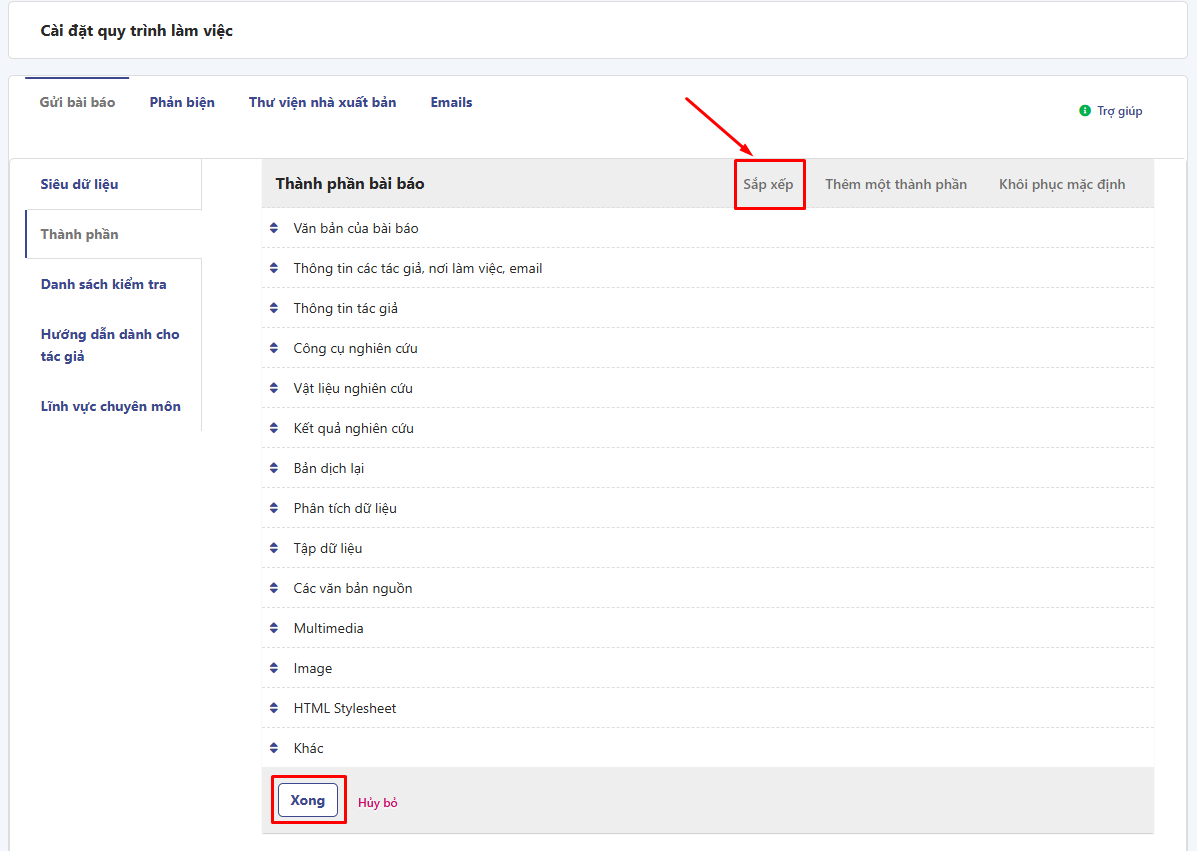Click the reorder arrows beside Tập dữ liệu
Viewport: 1197px width, 851px height.
tap(274, 548)
